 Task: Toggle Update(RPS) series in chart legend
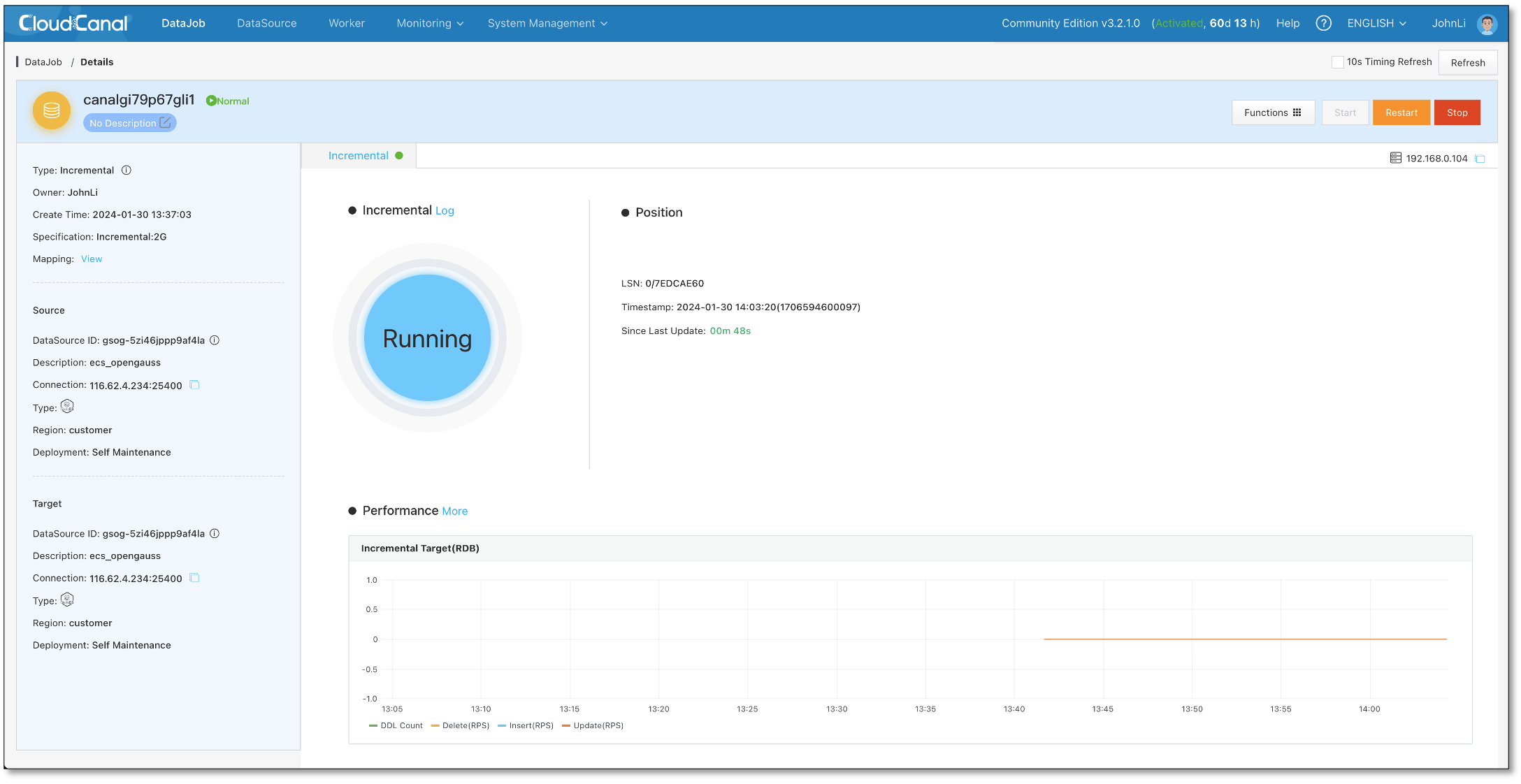click(593, 725)
